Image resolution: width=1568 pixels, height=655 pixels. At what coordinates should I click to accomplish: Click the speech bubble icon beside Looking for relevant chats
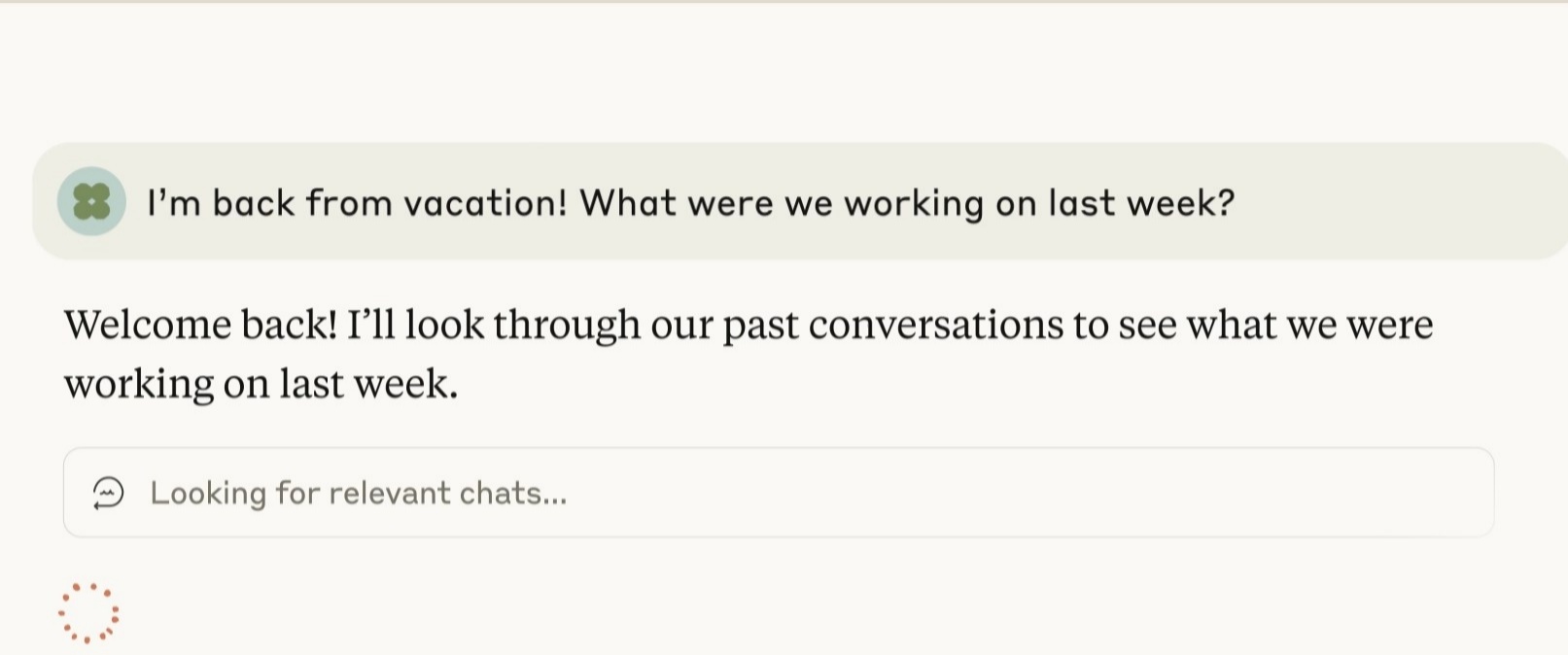pos(109,493)
